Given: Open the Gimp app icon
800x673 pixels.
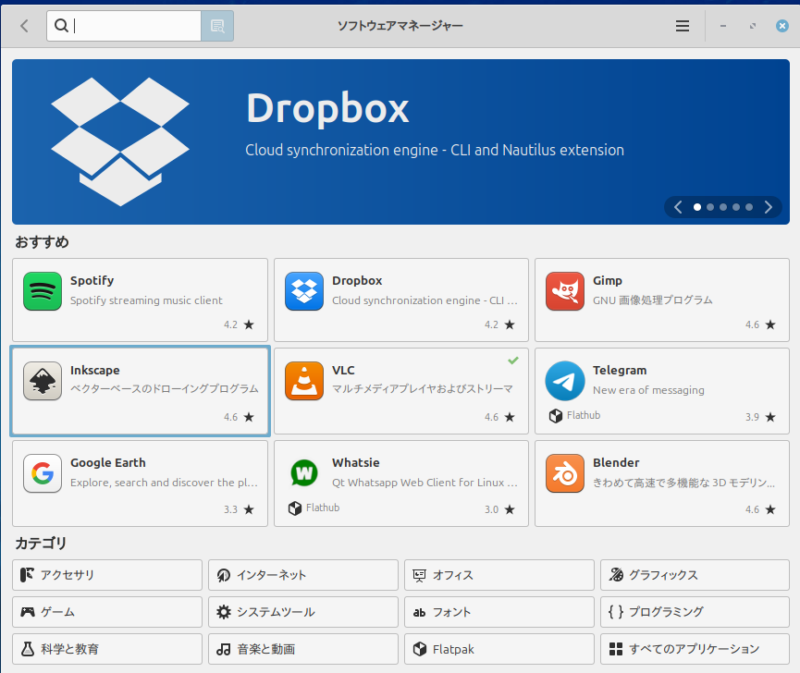Looking at the screenshot, I should tap(565, 291).
